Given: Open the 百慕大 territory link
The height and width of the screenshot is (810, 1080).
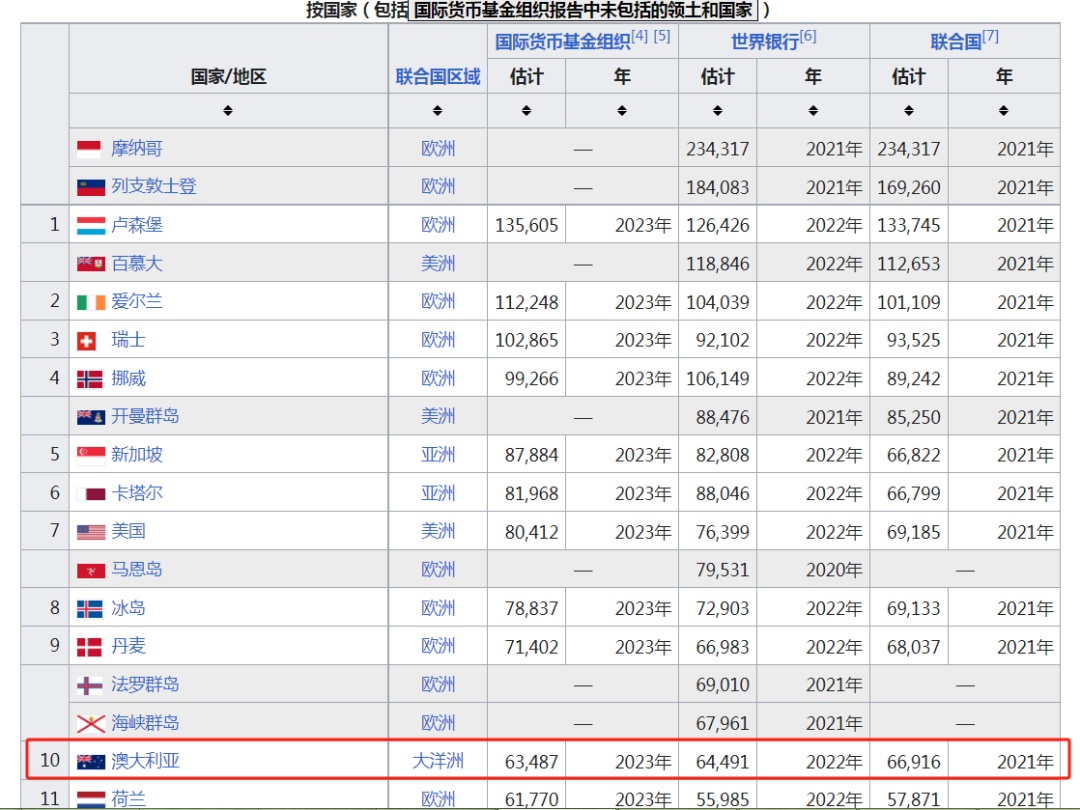Looking at the screenshot, I should click(137, 263).
